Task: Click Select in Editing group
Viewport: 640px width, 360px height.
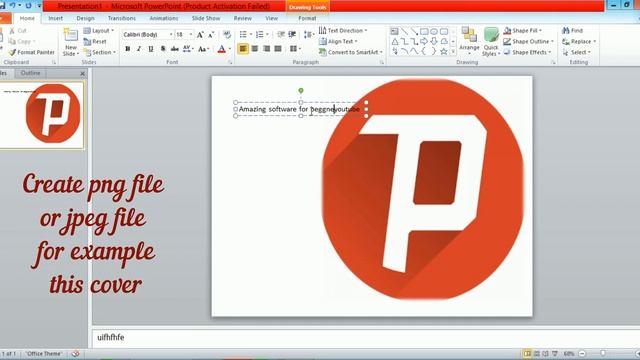Action: pyautogui.click(x=576, y=52)
